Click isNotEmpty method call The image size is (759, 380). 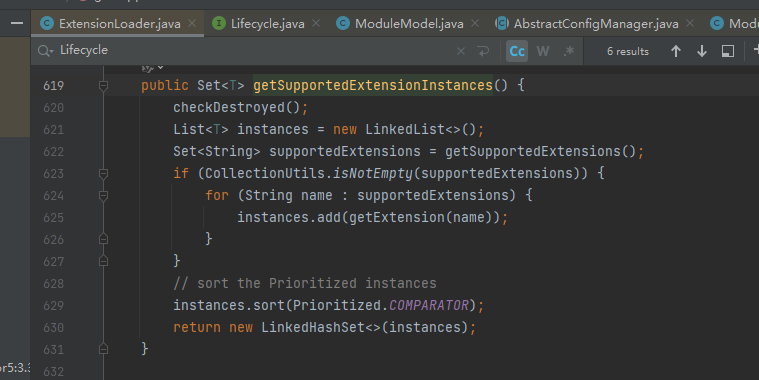click(x=373, y=173)
